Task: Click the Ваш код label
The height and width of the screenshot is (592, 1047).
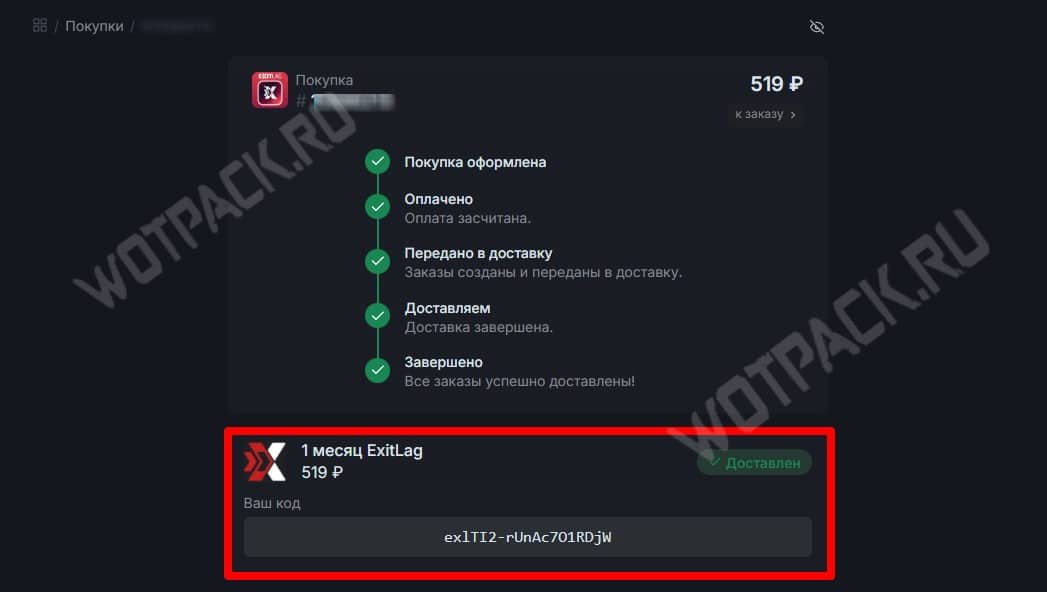Action: [x=272, y=503]
